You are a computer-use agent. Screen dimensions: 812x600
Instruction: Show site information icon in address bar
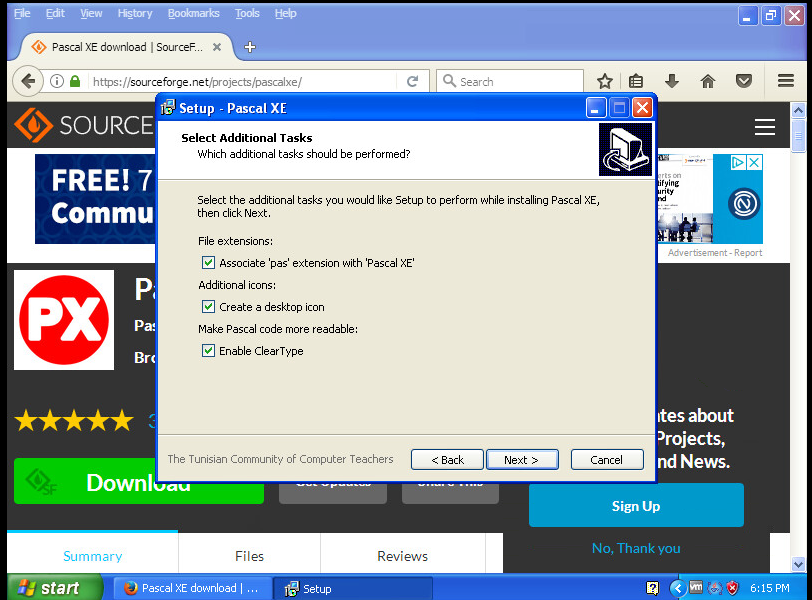coord(57,81)
